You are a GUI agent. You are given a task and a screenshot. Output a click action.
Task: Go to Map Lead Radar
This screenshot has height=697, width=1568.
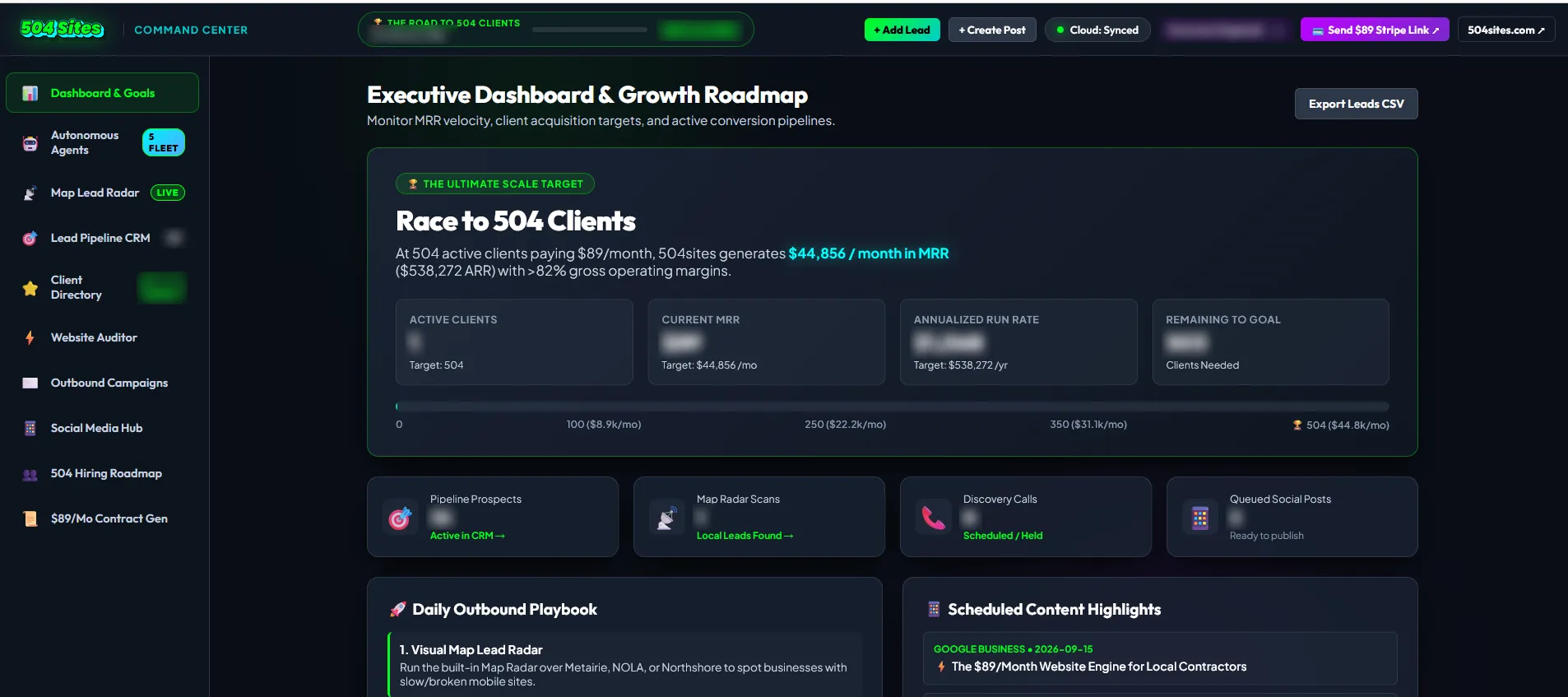[102, 193]
